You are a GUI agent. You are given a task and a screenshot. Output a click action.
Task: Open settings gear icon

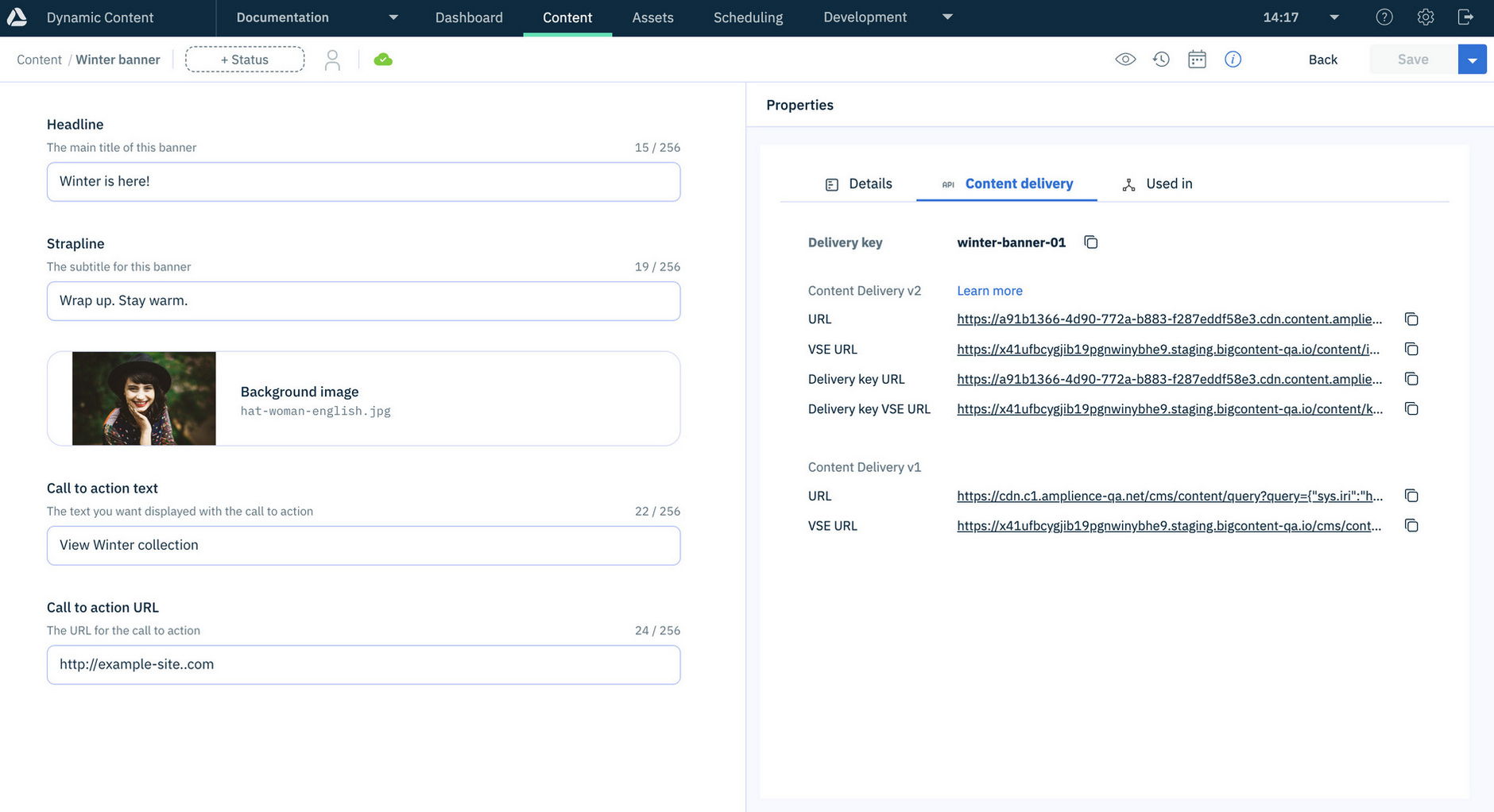(1425, 17)
